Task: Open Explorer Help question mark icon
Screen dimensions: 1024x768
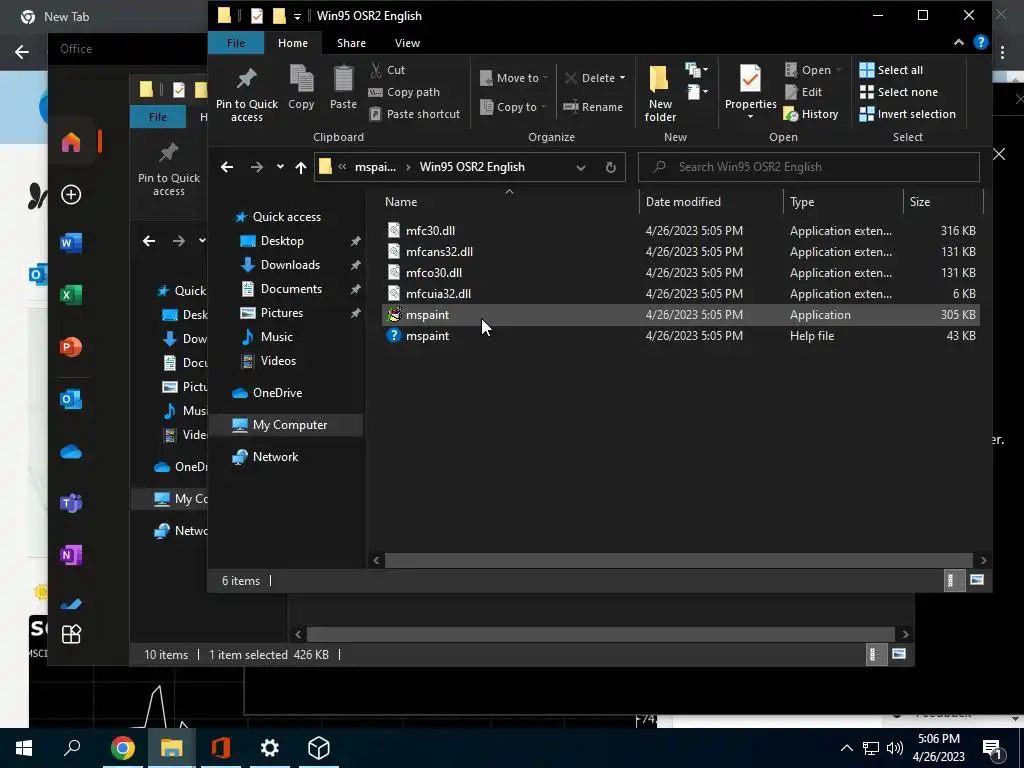Action: tap(980, 42)
